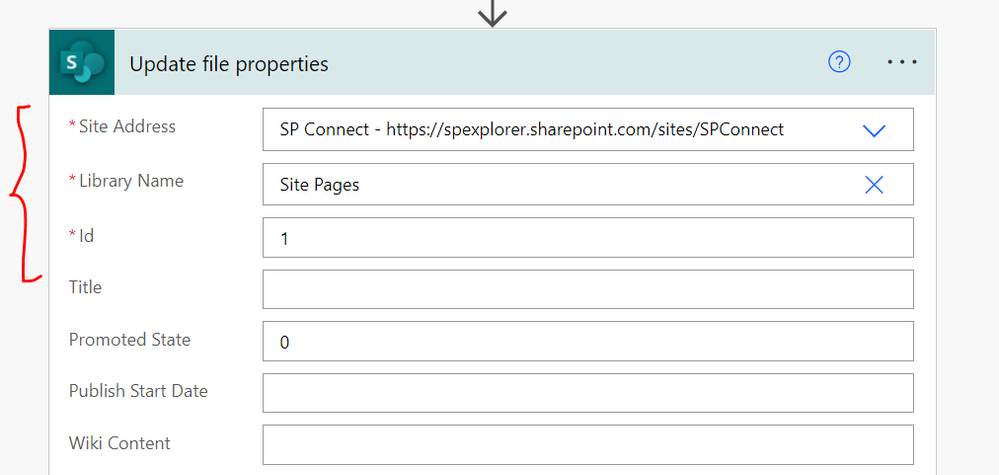
Task: Clear the Library Name value with X
Action: click(874, 185)
